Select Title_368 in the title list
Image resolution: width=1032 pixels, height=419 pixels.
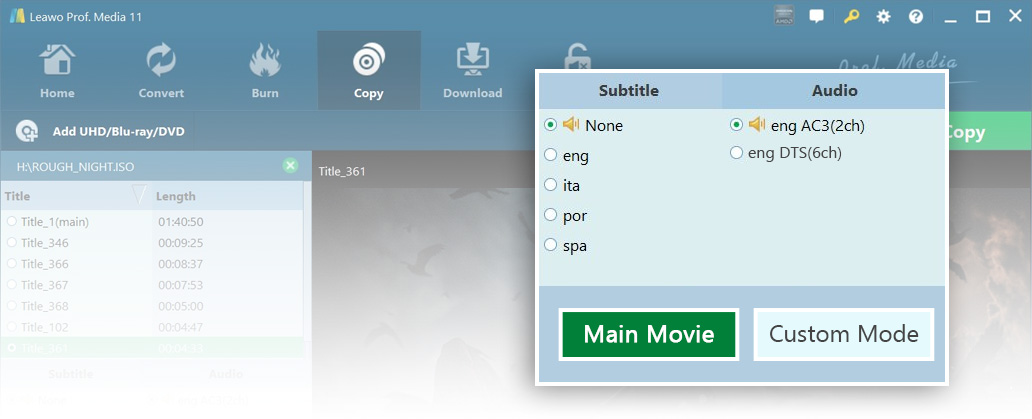point(45,306)
